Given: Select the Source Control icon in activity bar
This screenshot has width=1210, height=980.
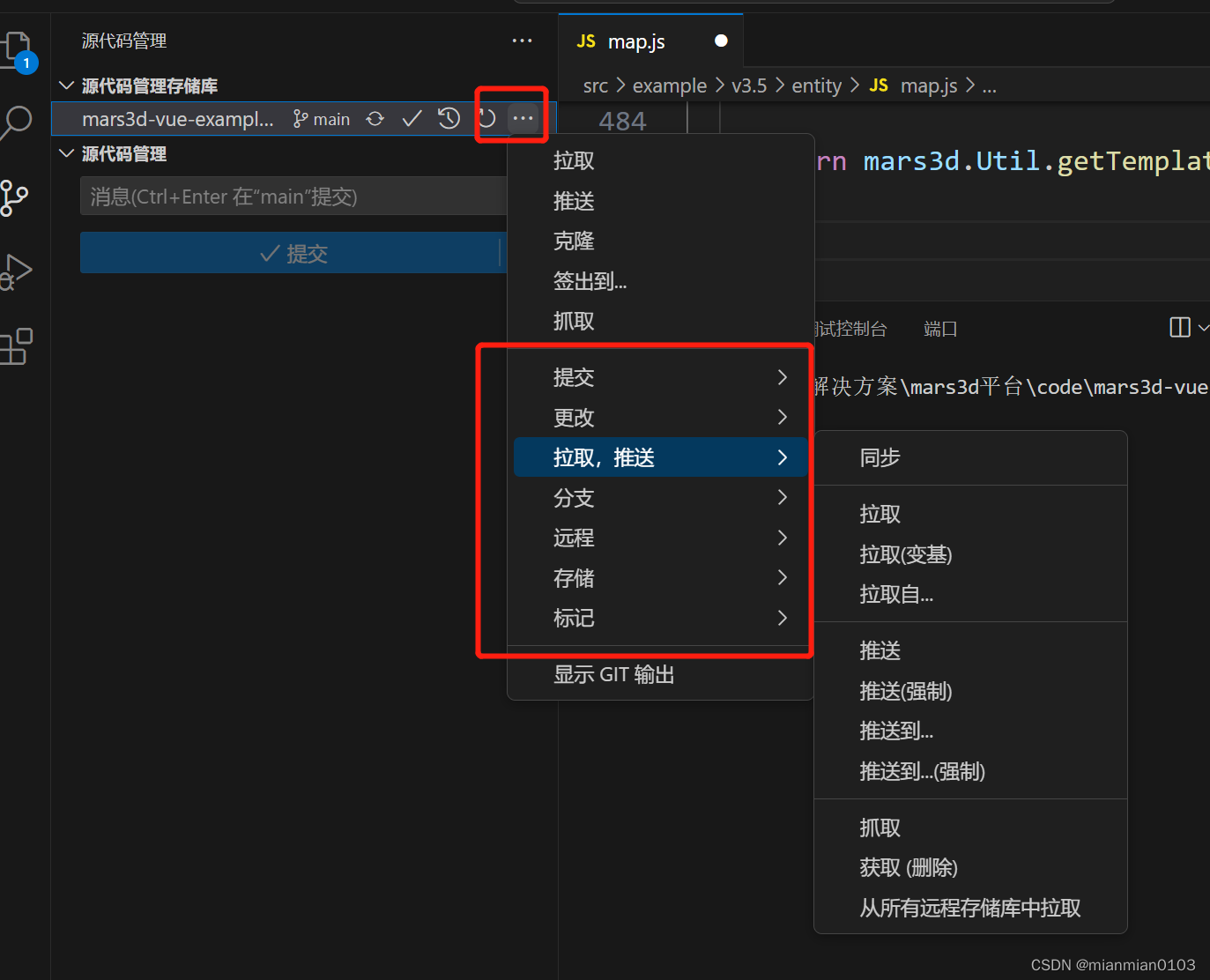Looking at the screenshot, I should (x=18, y=198).
